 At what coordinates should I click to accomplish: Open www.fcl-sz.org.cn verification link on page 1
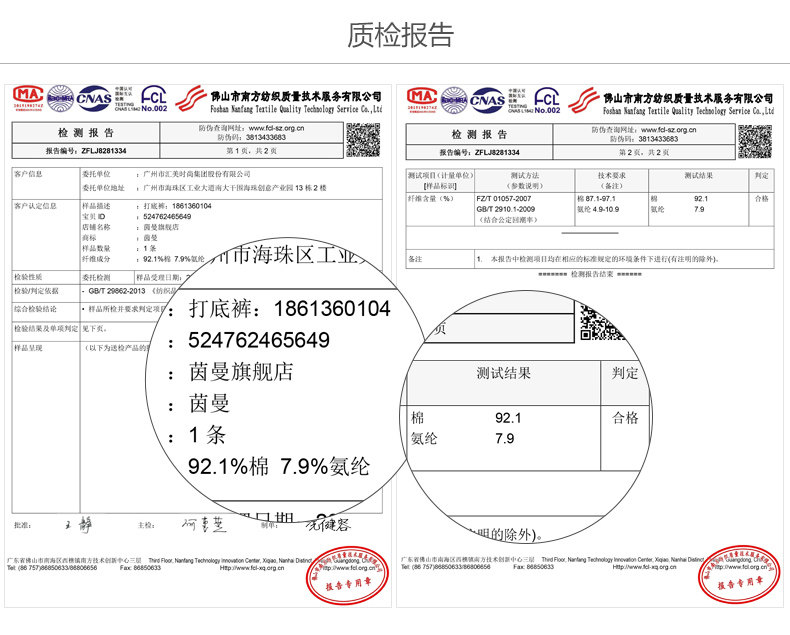[277, 128]
